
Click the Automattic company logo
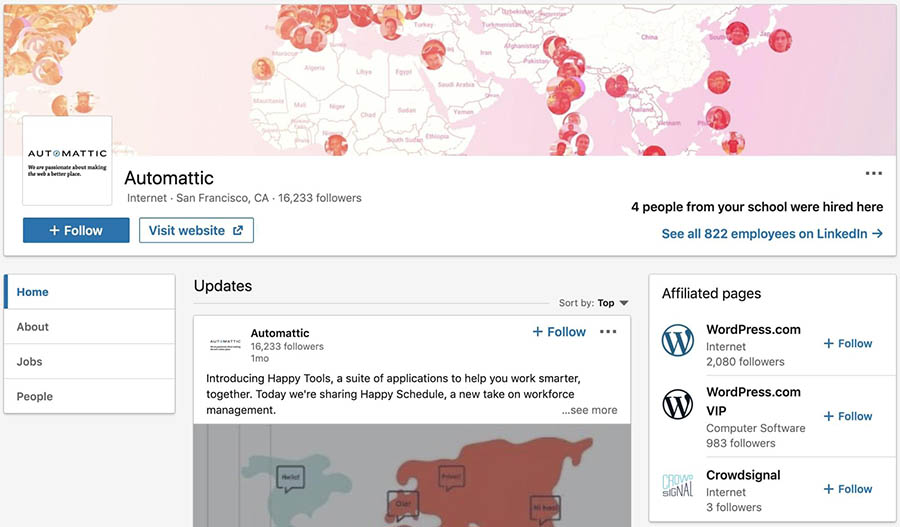tap(67, 160)
